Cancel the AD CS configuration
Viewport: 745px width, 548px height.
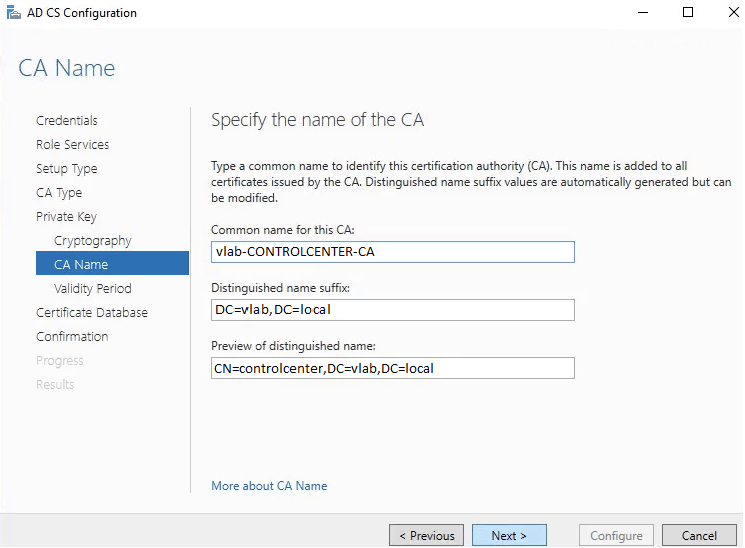click(699, 536)
